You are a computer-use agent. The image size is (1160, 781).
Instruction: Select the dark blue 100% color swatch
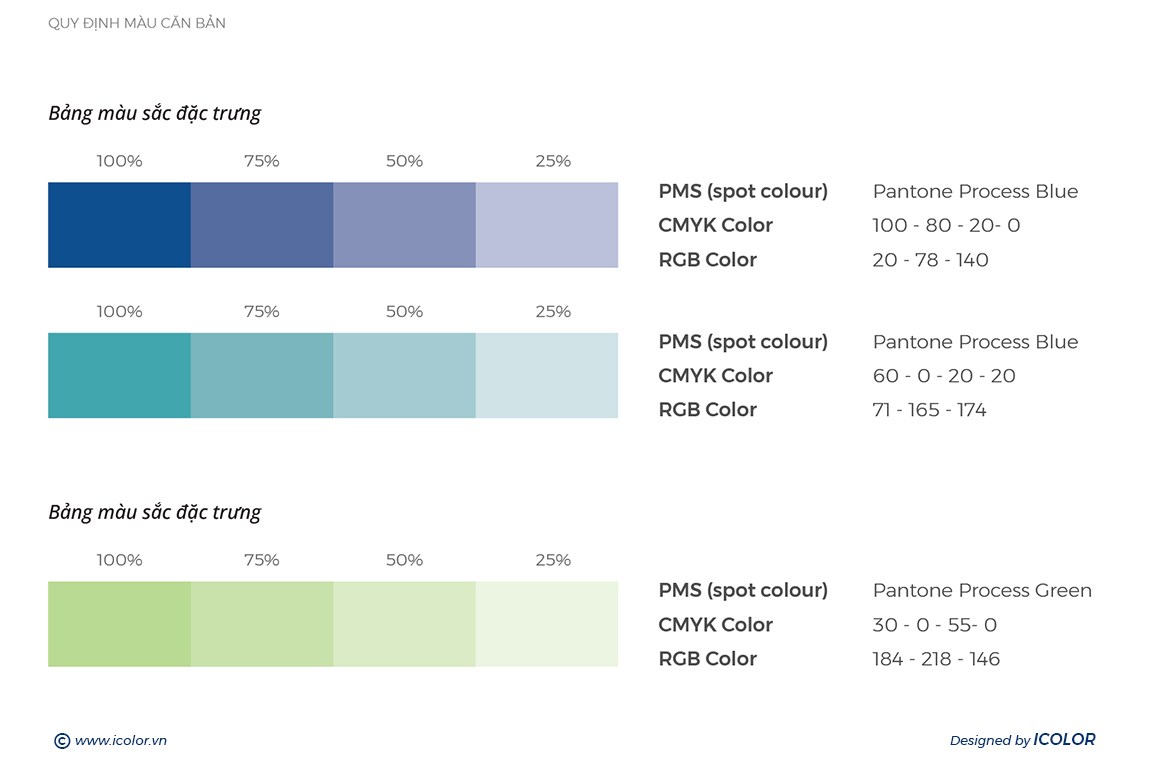(x=119, y=225)
